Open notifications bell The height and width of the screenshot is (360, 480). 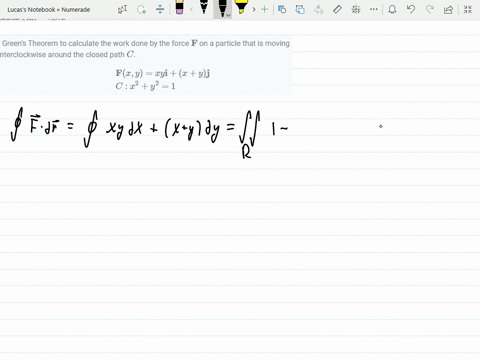pos(392,9)
